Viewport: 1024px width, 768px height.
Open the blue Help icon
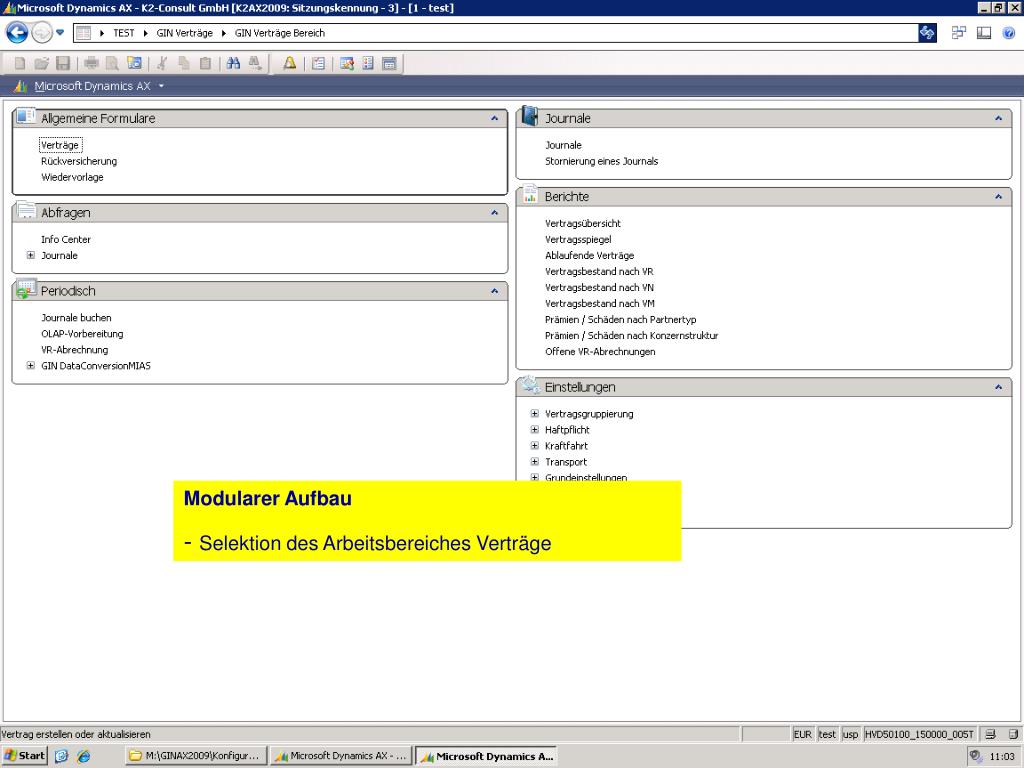pos(1009,33)
